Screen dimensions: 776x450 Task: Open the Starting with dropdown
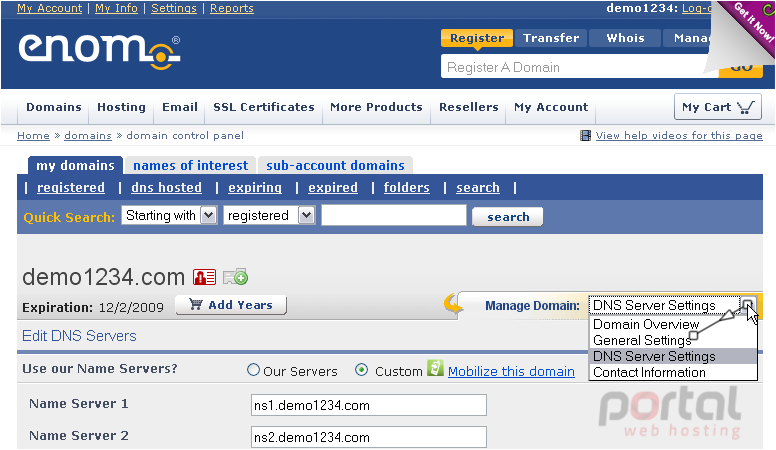click(x=169, y=215)
